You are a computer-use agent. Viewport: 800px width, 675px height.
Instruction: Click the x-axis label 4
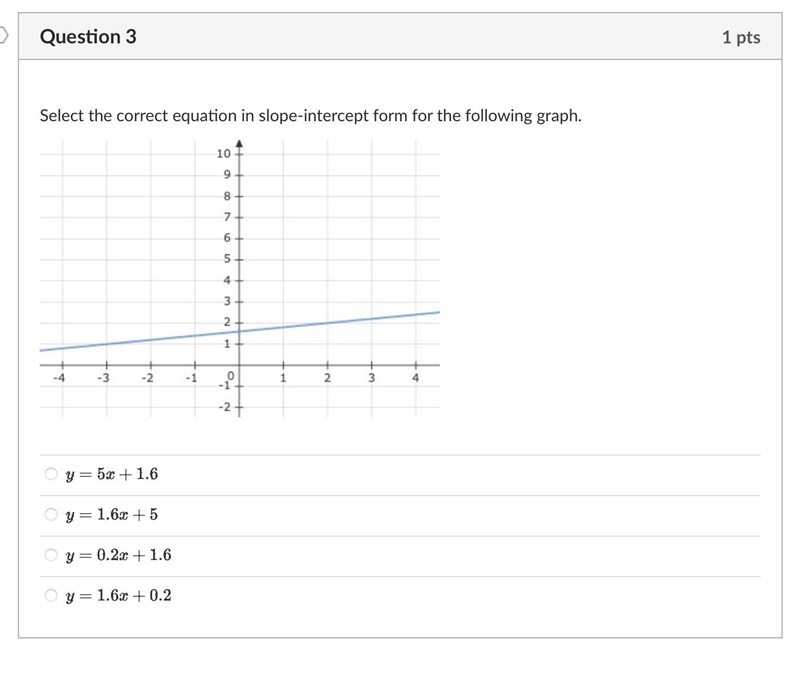(415, 378)
